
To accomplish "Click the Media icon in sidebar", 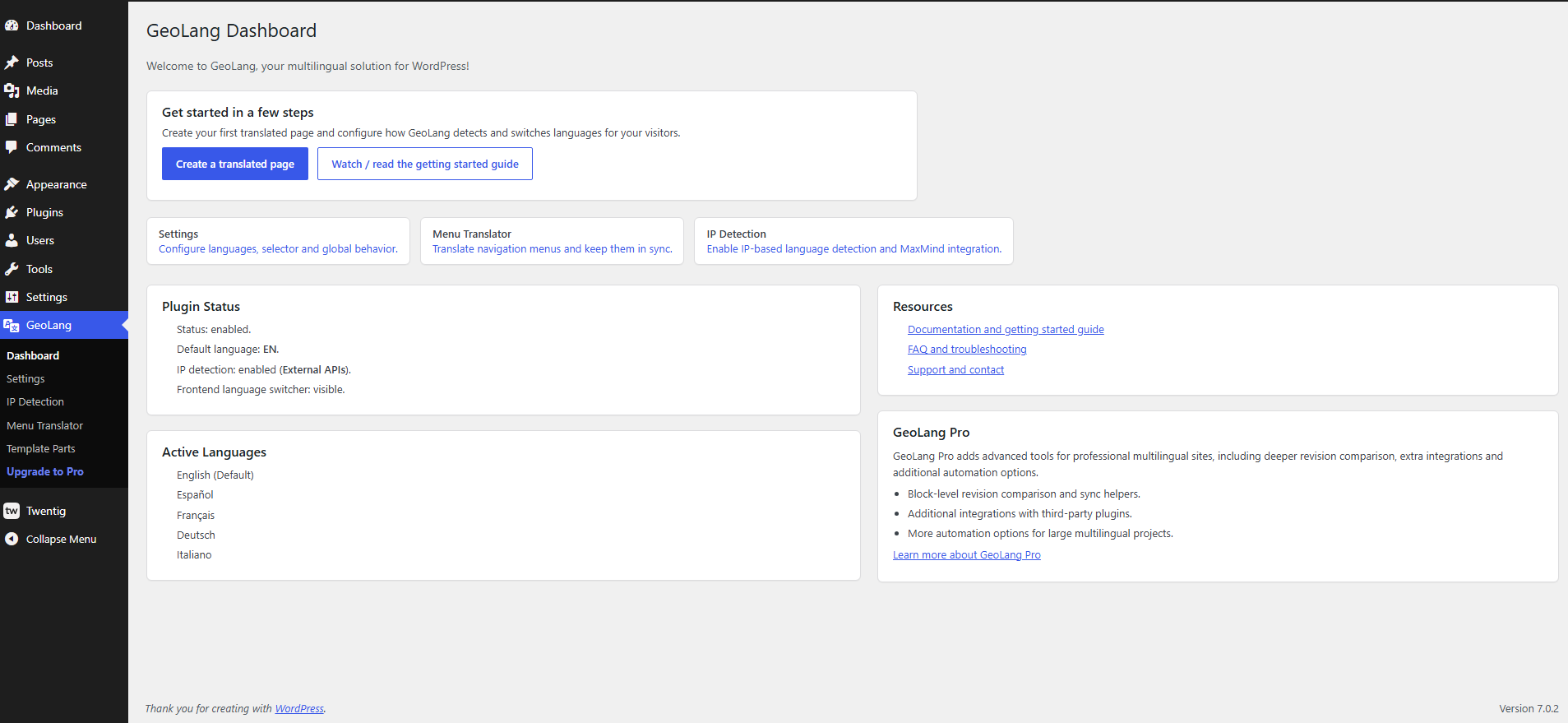I will 12,90.
